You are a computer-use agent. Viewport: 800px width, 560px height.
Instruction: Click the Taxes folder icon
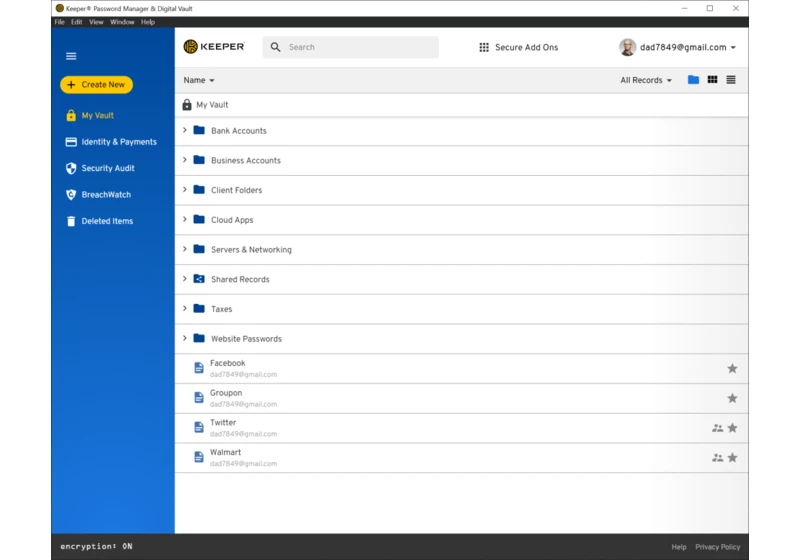coord(199,308)
